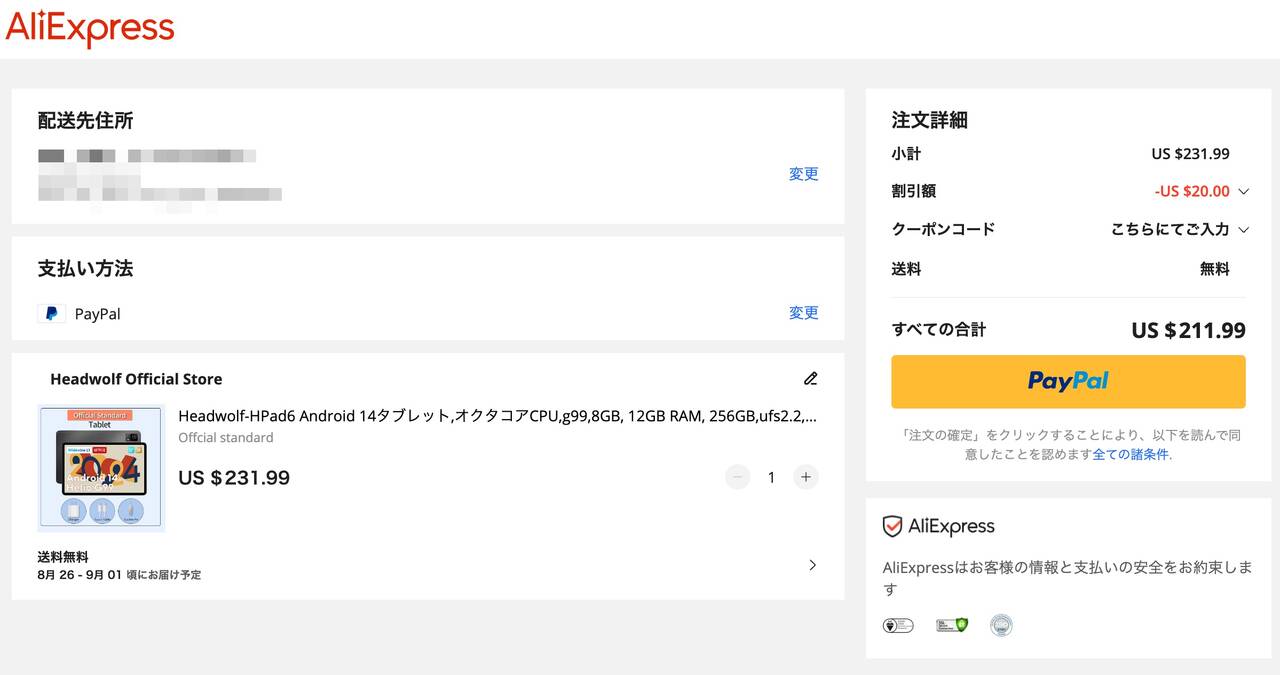Click the AliExpress logo in the header
Screen dimensions: 1280x675
pyautogui.click(x=90, y=29)
